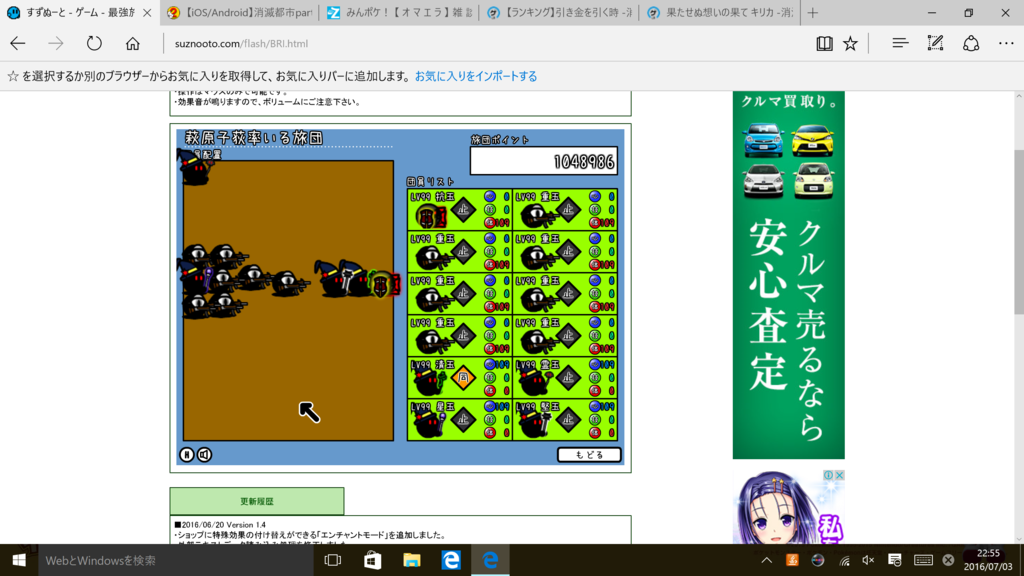Click the ad info icon on the anime ad

(x=828, y=475)
